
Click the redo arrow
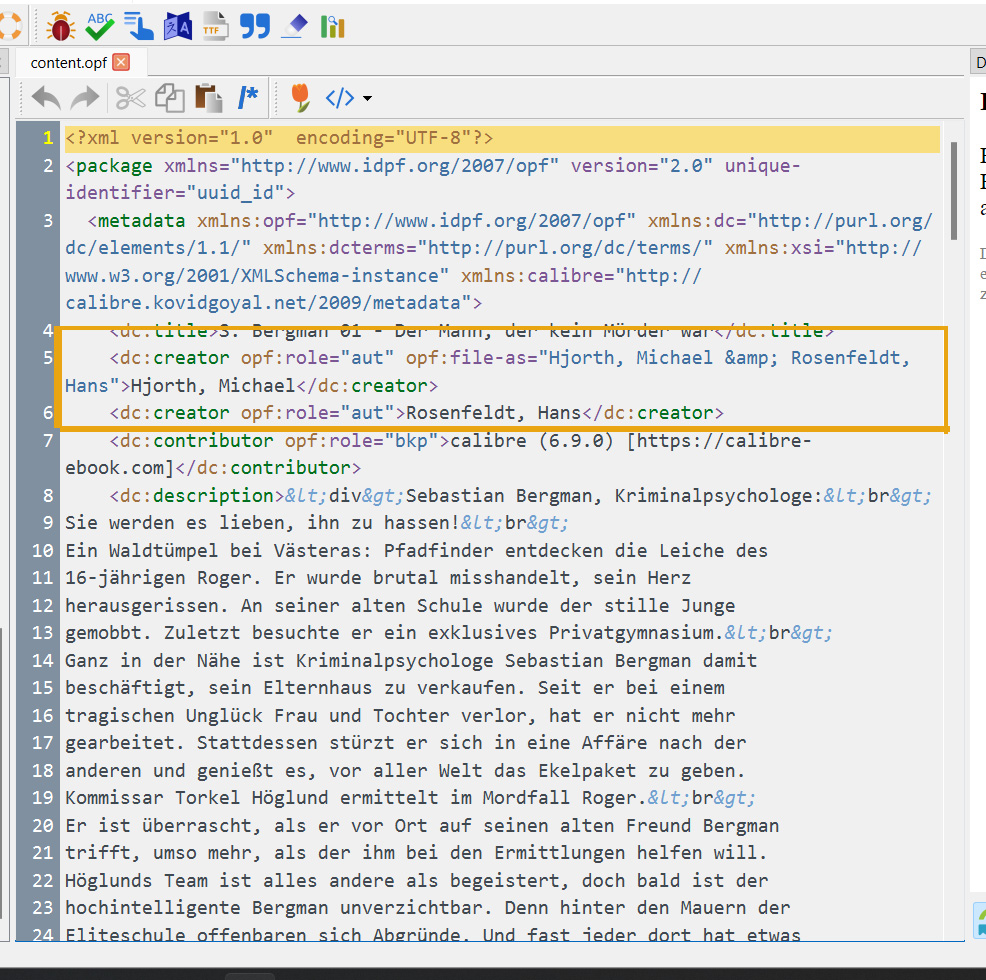[x=85, y=98]
